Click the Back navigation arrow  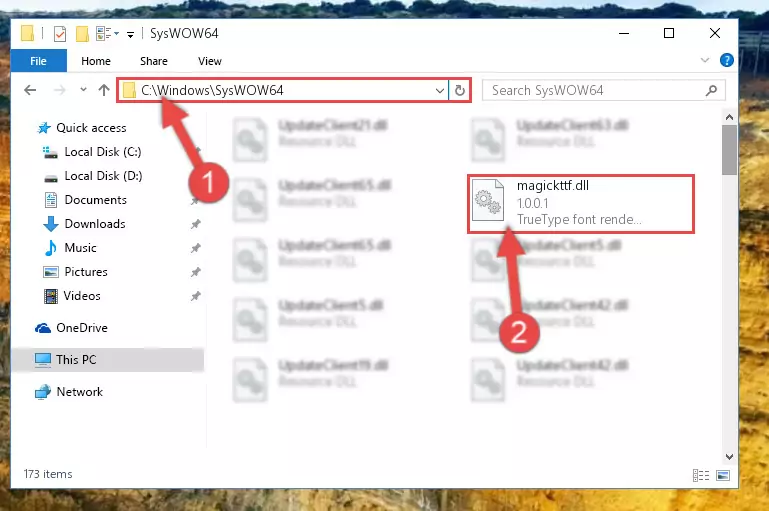tap(30, 90)
